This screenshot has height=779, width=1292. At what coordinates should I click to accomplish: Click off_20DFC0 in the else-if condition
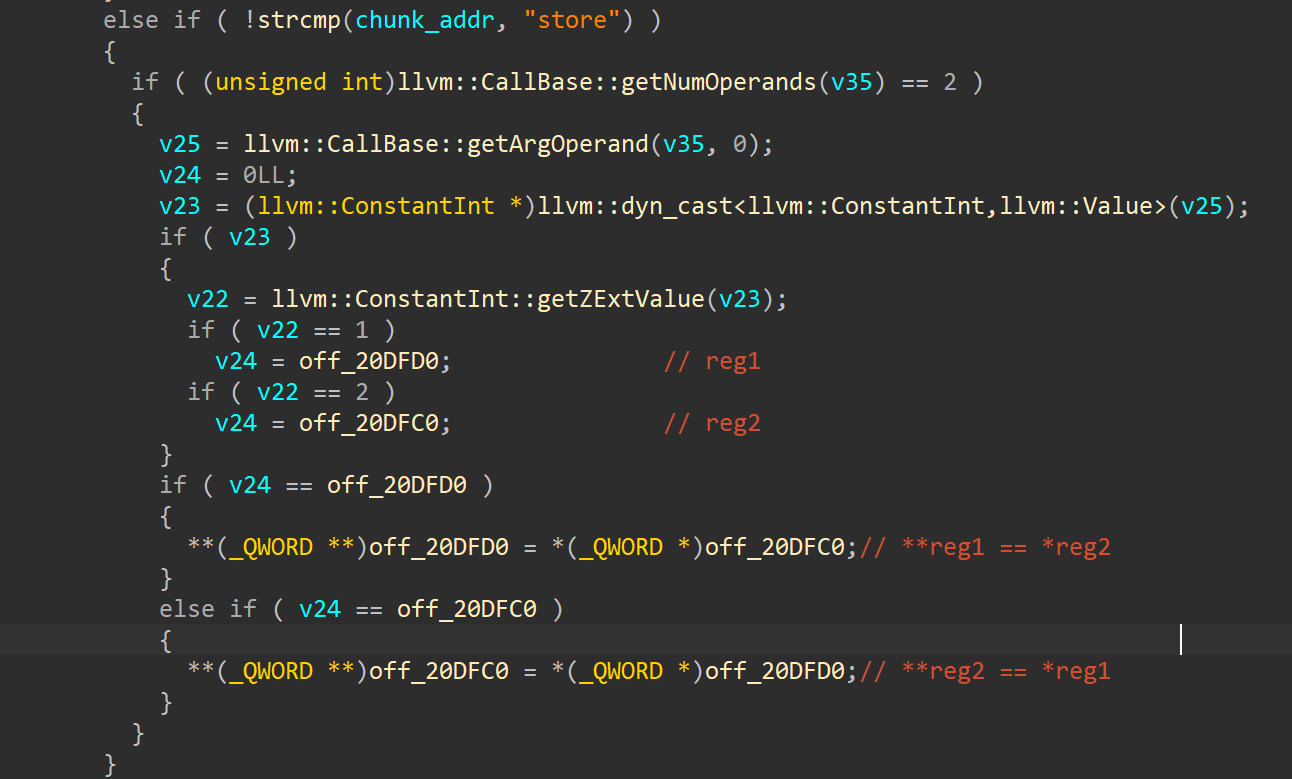pyautogui.click(x=467, y=609)
